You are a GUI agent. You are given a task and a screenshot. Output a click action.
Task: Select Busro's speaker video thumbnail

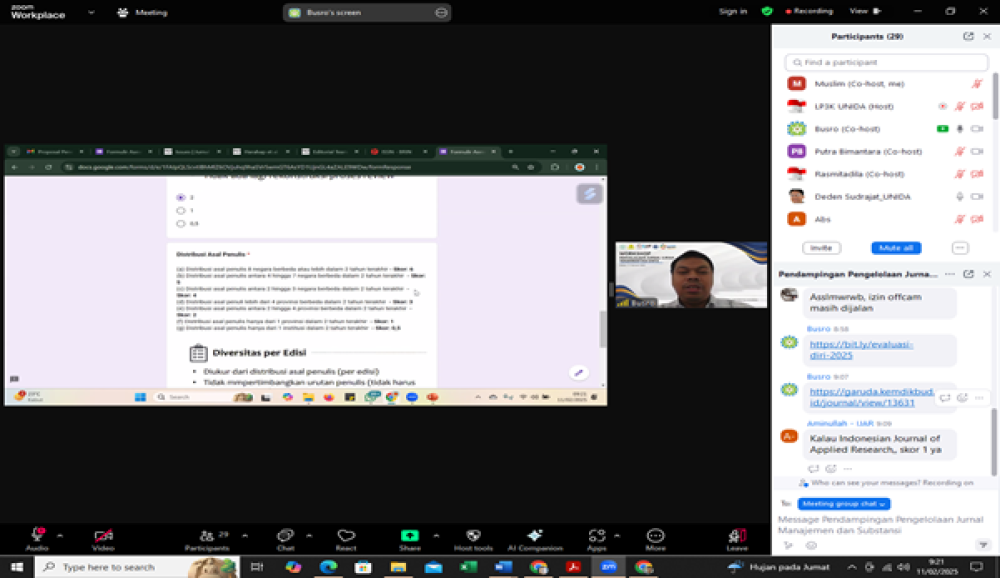tap(691, 274)
